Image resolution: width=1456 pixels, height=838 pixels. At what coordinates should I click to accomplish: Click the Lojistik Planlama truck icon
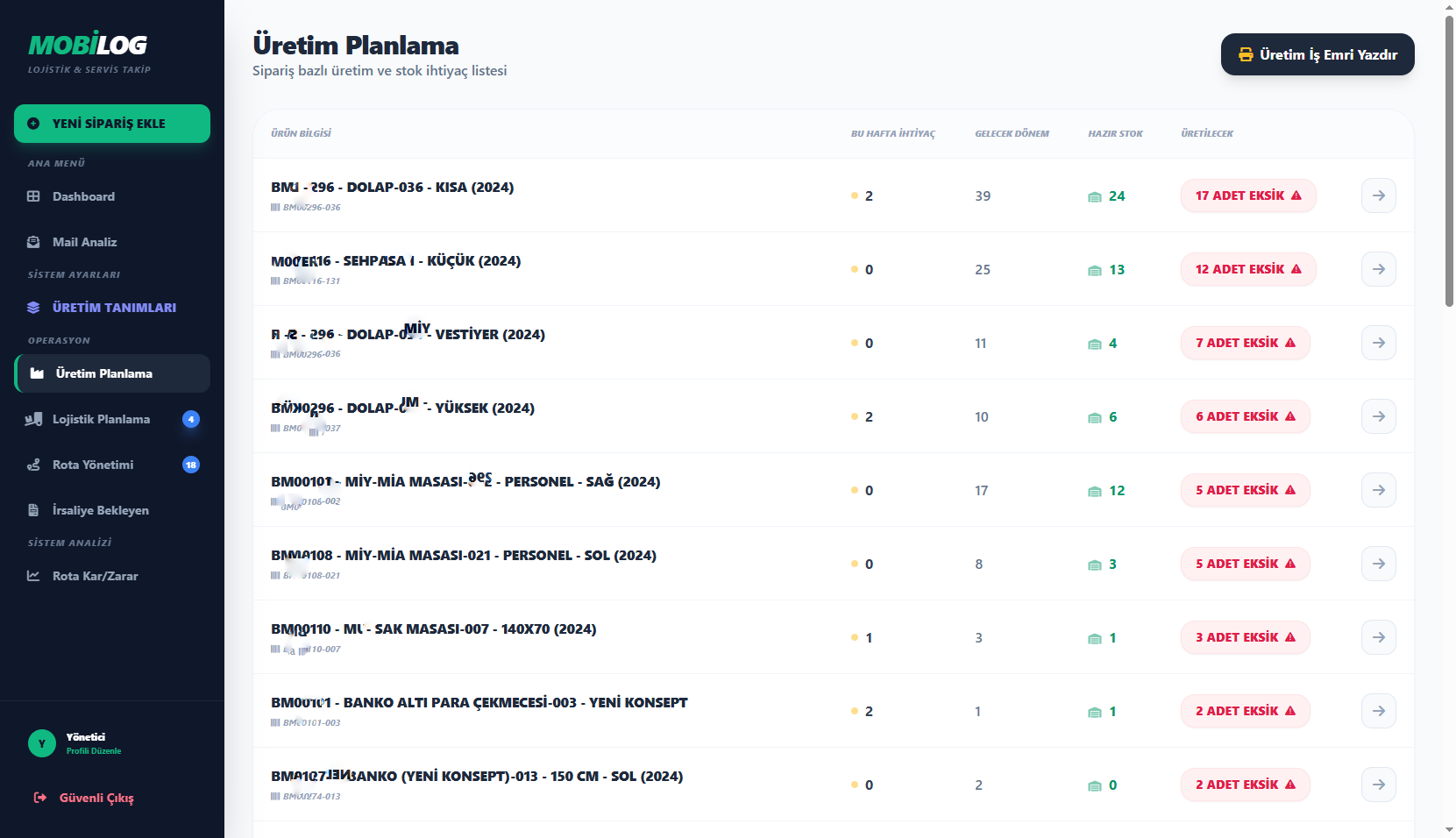[33, 419]
